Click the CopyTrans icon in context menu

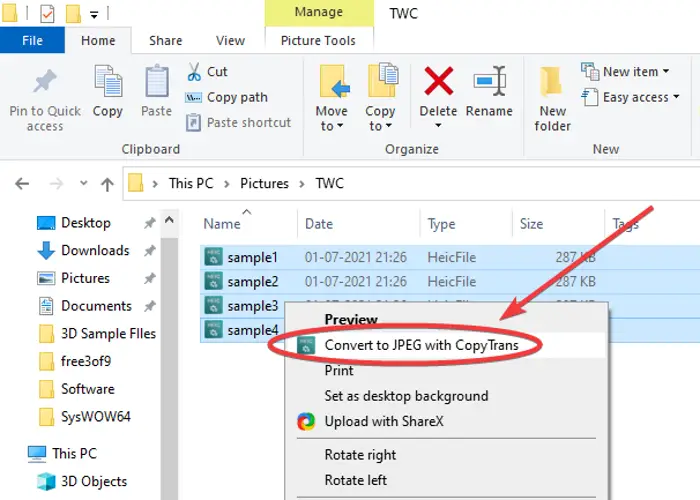coord(306,345)
